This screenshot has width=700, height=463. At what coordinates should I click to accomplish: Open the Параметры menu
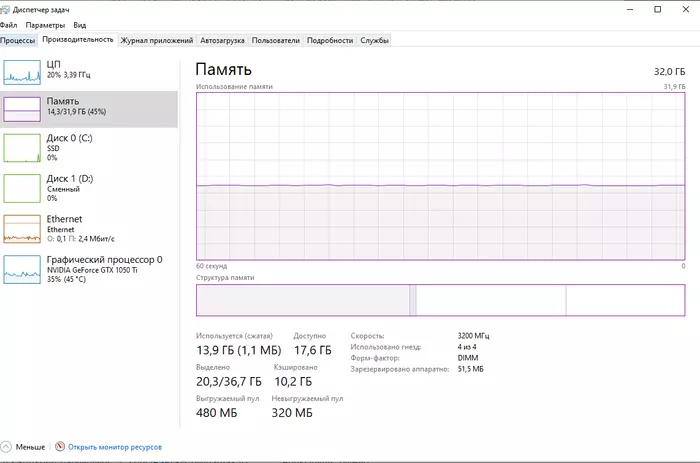(45, 24)
